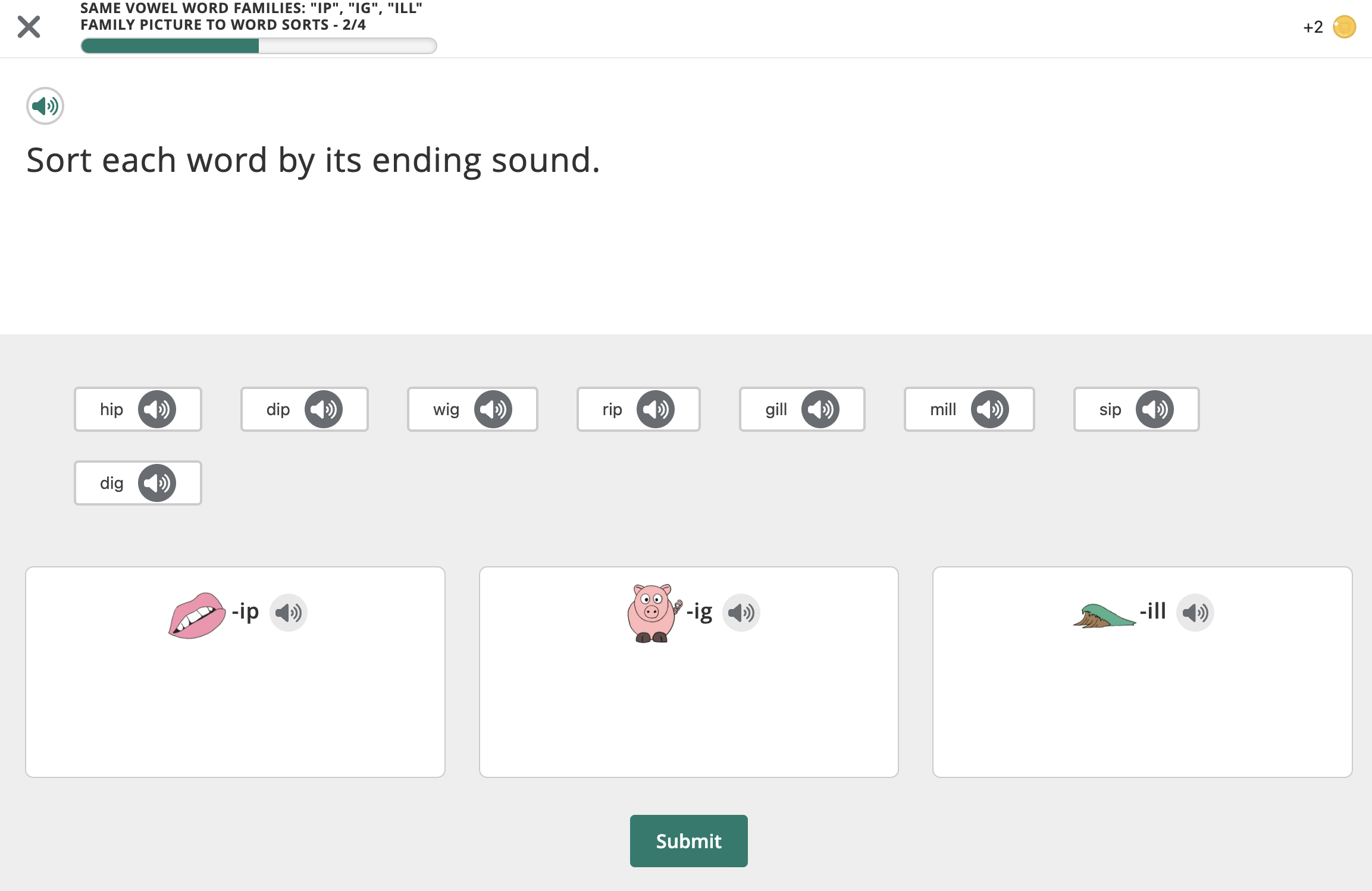Click the coin/score indicator top-right
The width and height of the screenshot is (1372, 891).
click(1344, 26)
